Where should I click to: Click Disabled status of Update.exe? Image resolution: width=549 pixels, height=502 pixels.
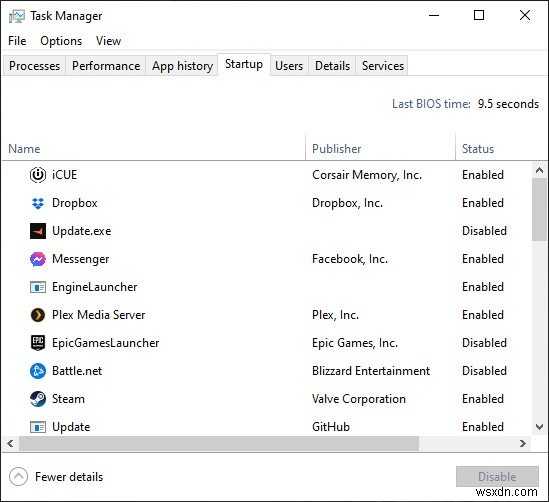click(484, 231)
